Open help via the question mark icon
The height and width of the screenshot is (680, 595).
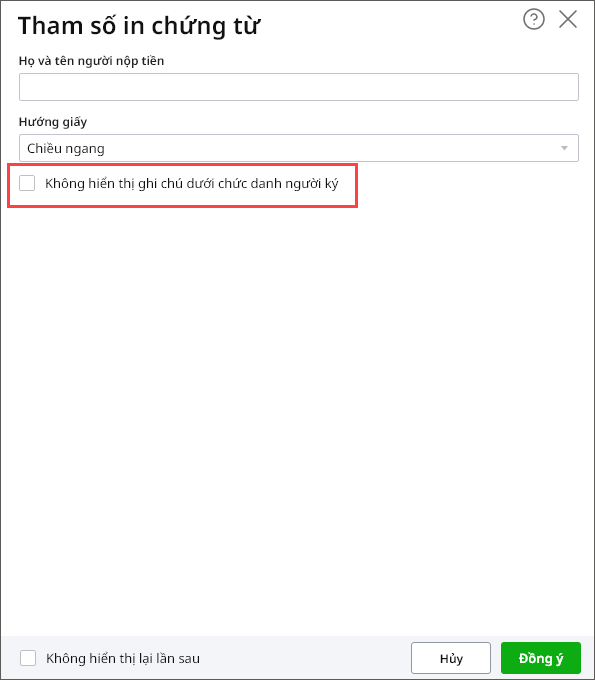pyautogui.click(x=533, y=20)
